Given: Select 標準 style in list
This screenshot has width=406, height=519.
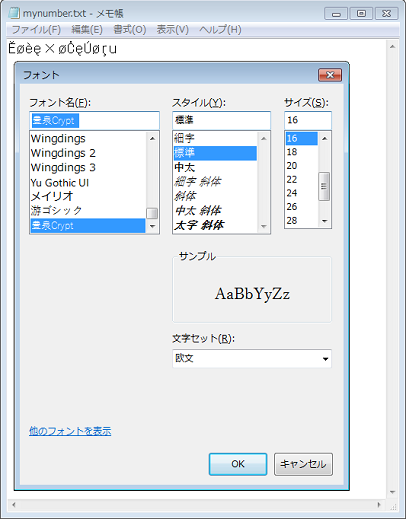Looking at the screenshot, I should (x=215, y=153).
